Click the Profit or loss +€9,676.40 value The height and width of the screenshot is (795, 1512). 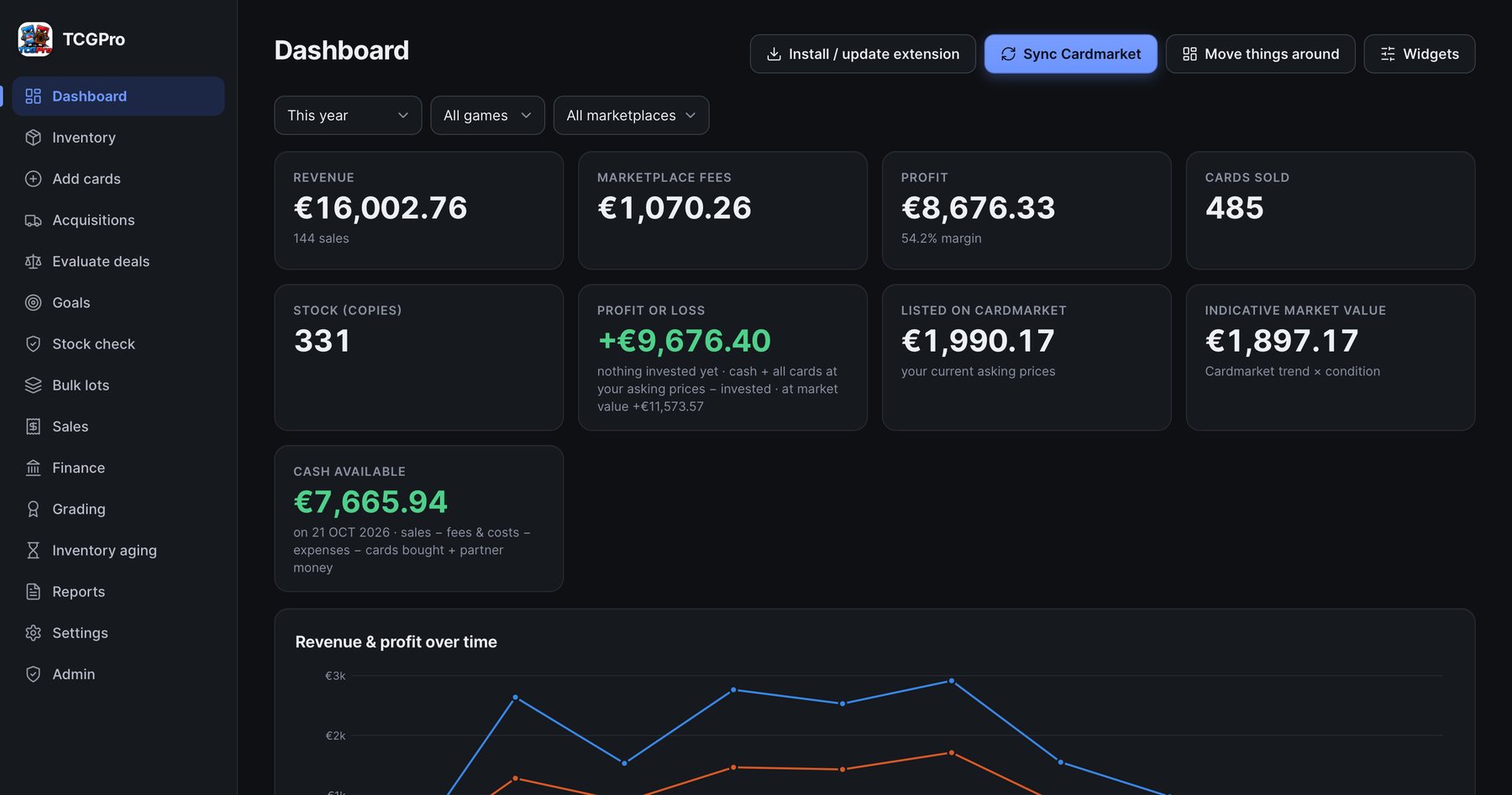[x=684, y=340]
